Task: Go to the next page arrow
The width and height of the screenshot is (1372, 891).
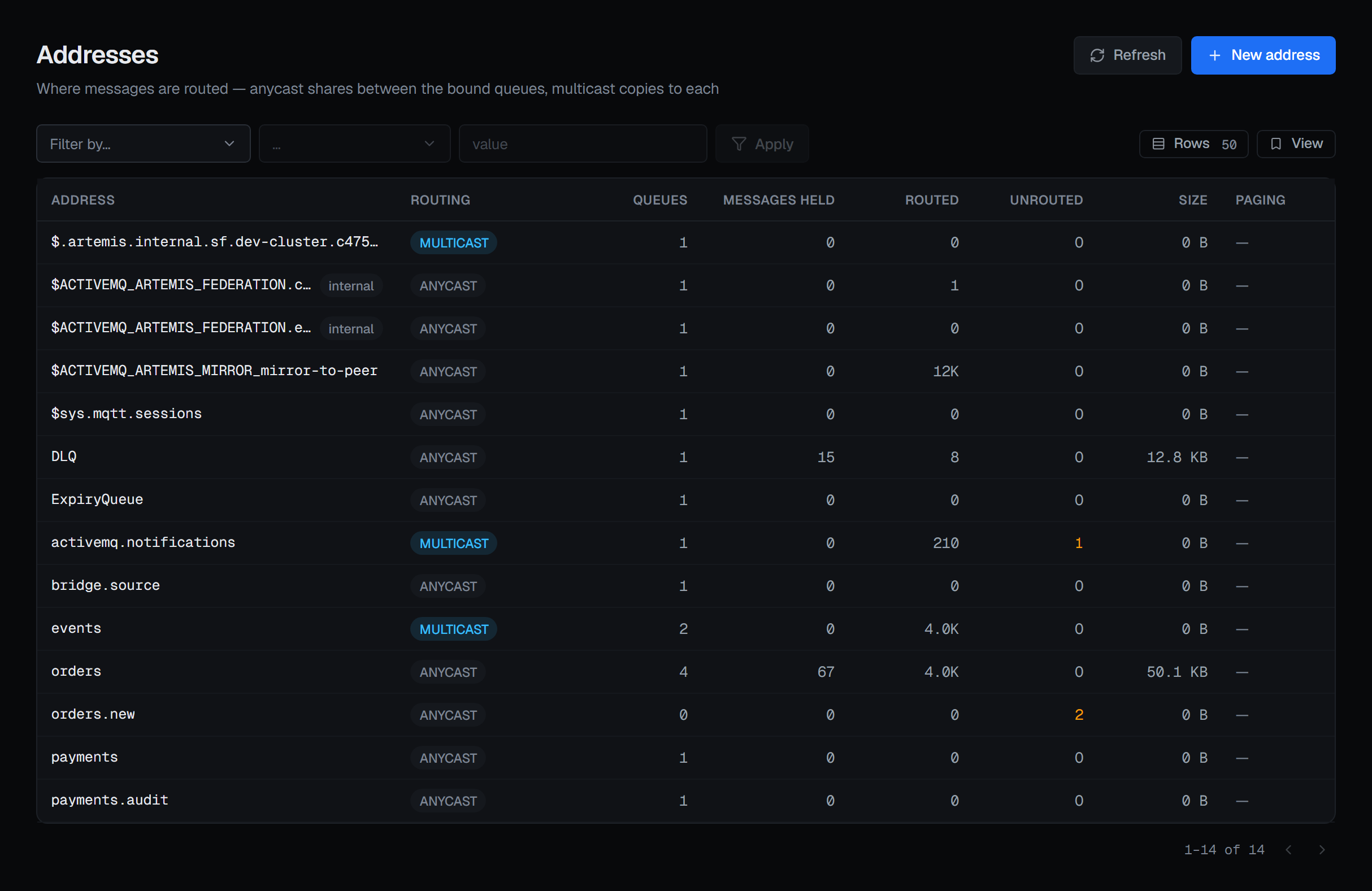Action: pyautogui.click(x=1321, y=850)
